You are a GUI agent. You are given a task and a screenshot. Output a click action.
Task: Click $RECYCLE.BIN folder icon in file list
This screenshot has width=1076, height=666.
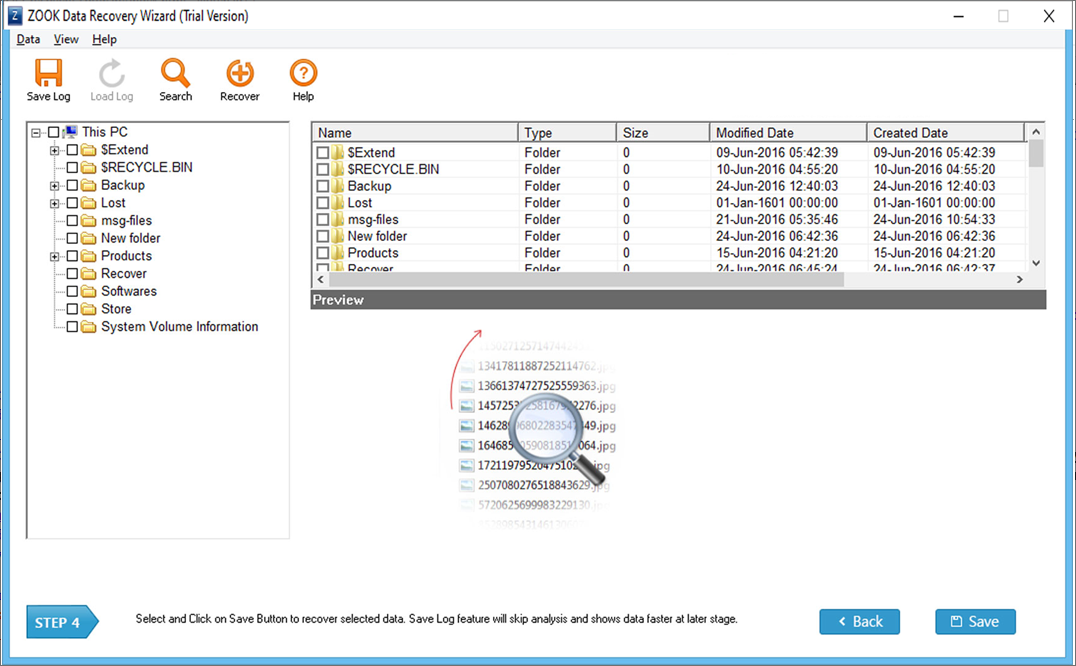(338, 169)
